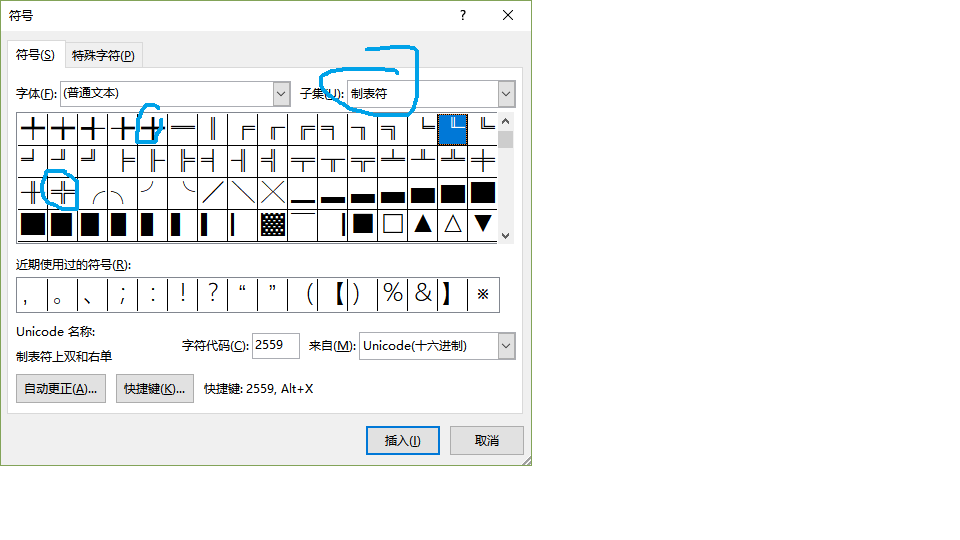Choose the hollow white square symbol □
Screen dimensions: 960x540
pos(392,225)
